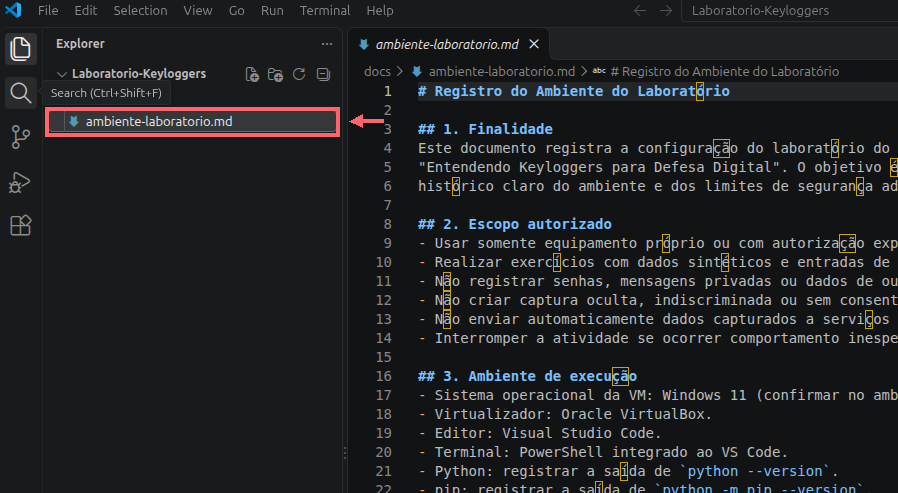Click the '## 2. Escopo autorizado' heading
Image resolution: width=898 pixels, height=493 pixels.
514,224
